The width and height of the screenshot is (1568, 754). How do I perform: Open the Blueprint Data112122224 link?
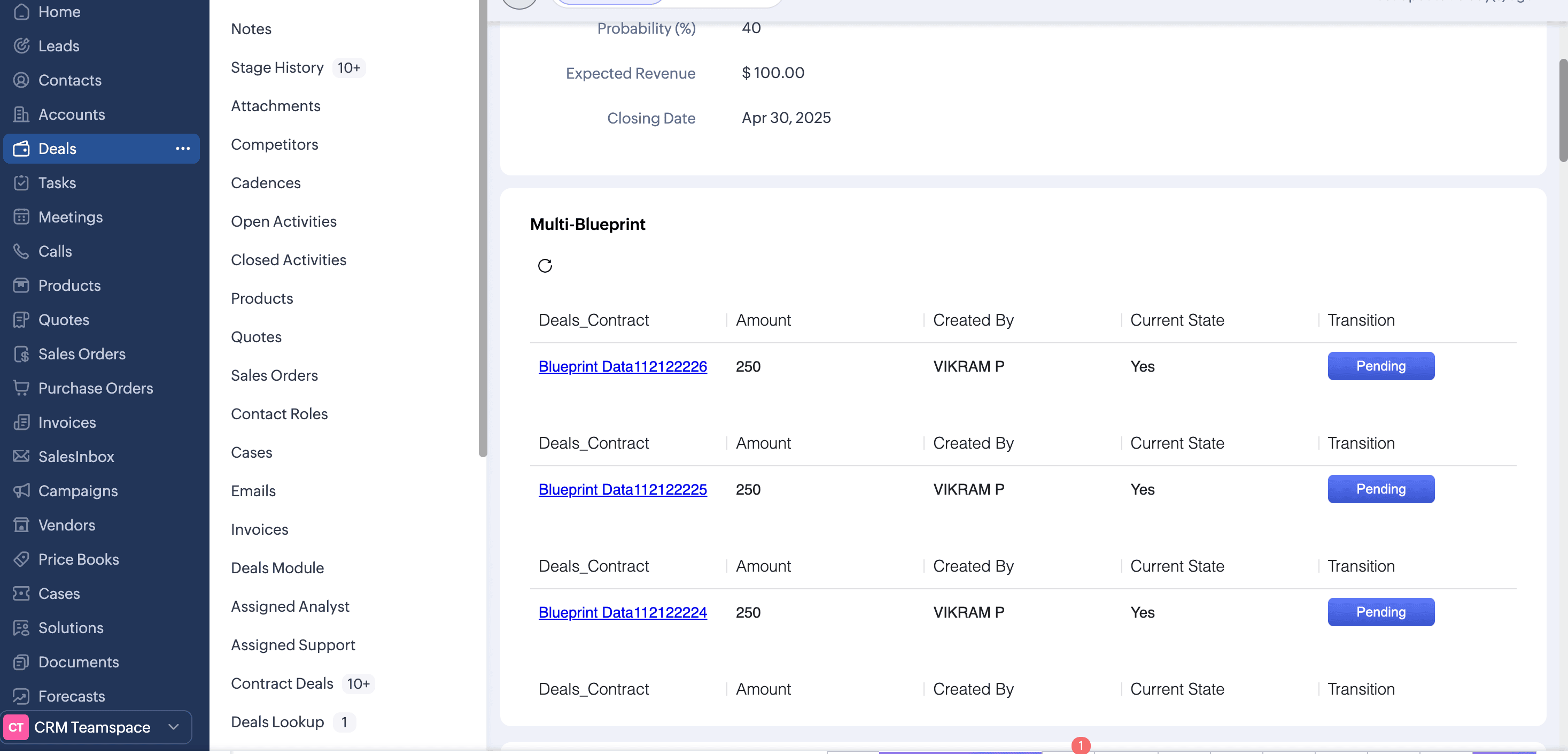[x=622, y=612]
